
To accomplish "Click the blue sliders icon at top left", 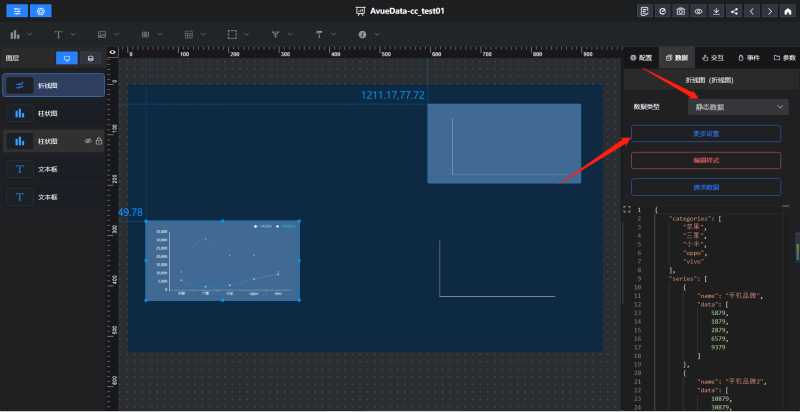I will tap(16, 11).
